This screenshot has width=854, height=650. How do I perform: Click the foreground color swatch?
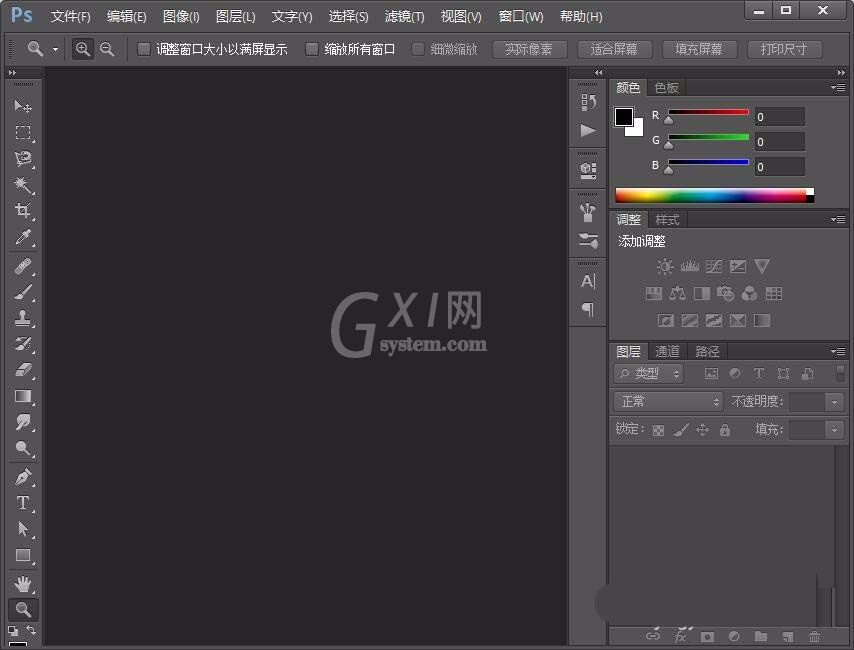[x=624, y=117]
